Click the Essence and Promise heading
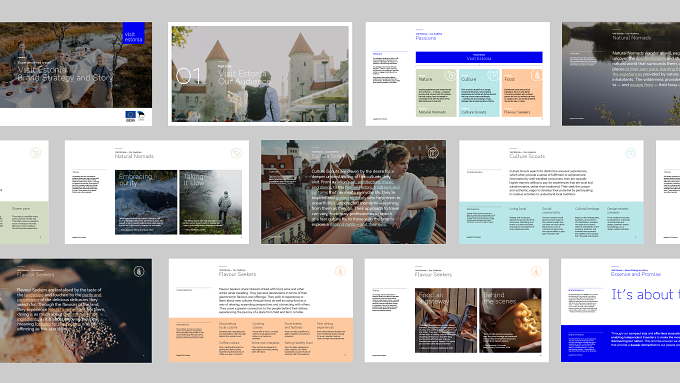This screenshot has width=680, height=383. click(x=636, y=274)
